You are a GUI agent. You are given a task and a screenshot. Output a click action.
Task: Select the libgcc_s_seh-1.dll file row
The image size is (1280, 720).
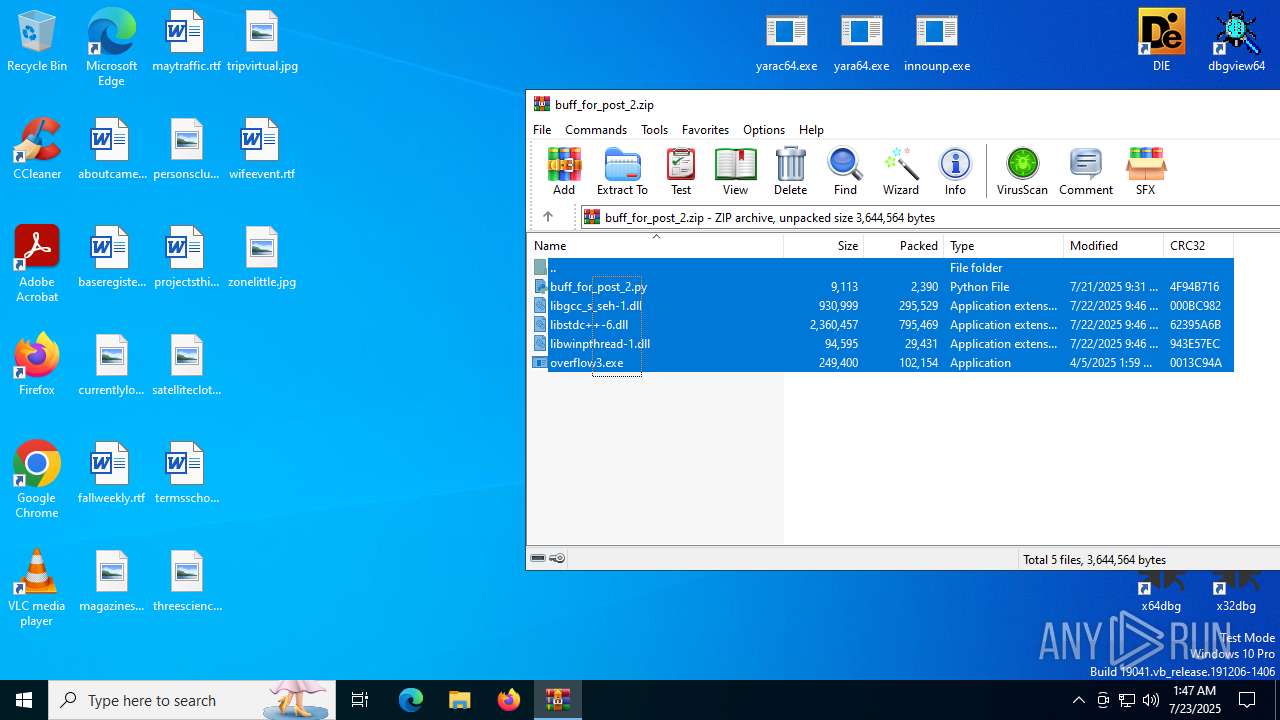point(881,306)
